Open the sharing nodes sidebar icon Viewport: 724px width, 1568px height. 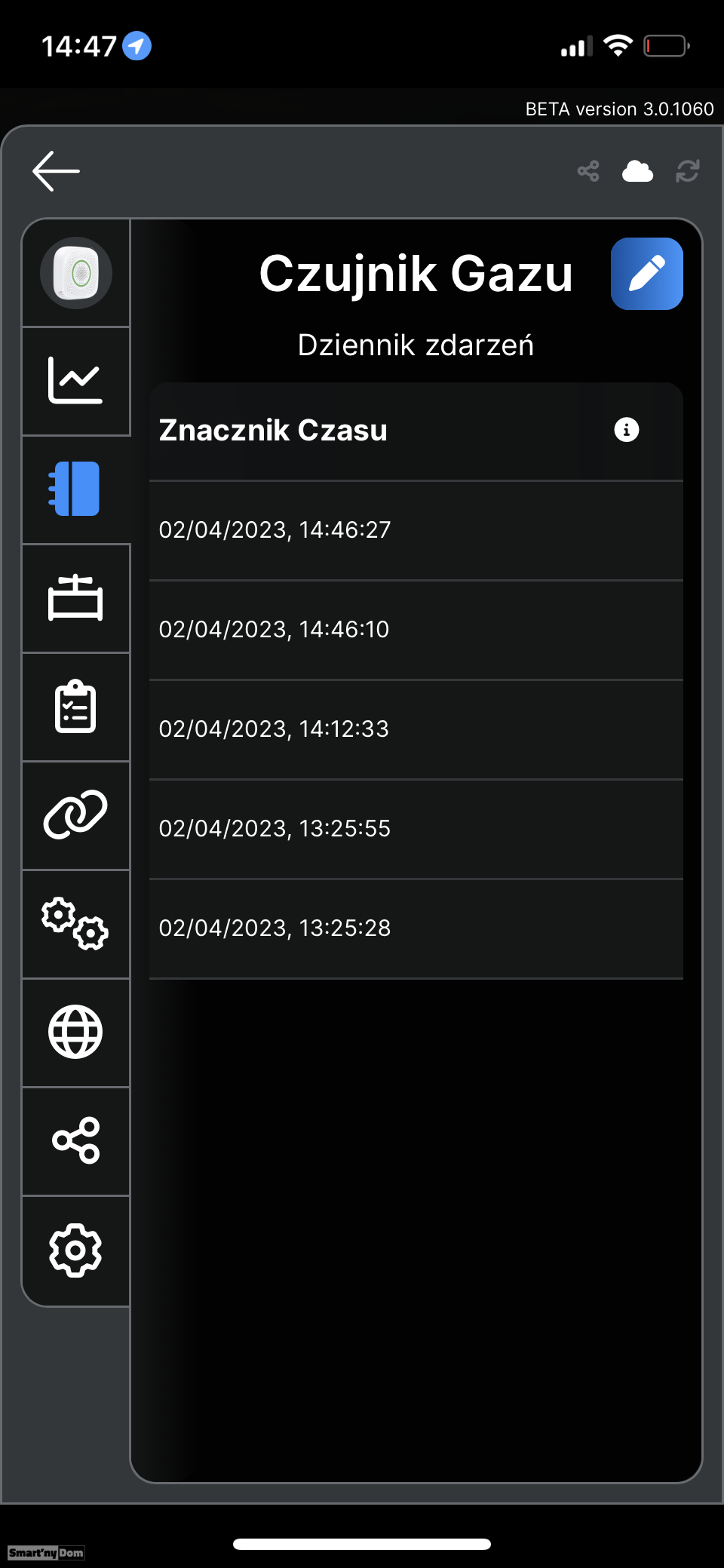pyautogui.click(x=75, y=1140)
